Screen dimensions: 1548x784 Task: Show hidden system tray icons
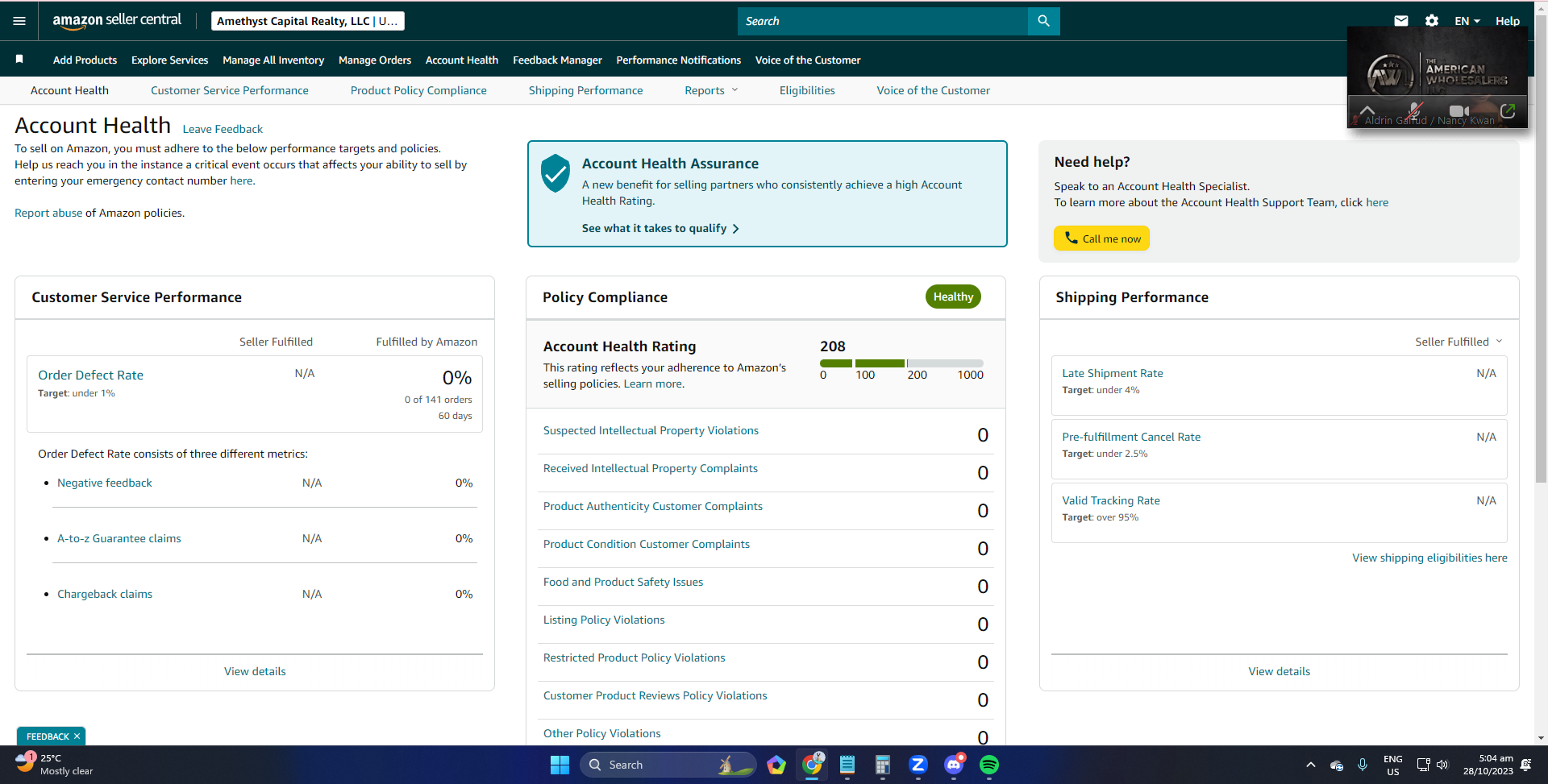pos(1311,765)
